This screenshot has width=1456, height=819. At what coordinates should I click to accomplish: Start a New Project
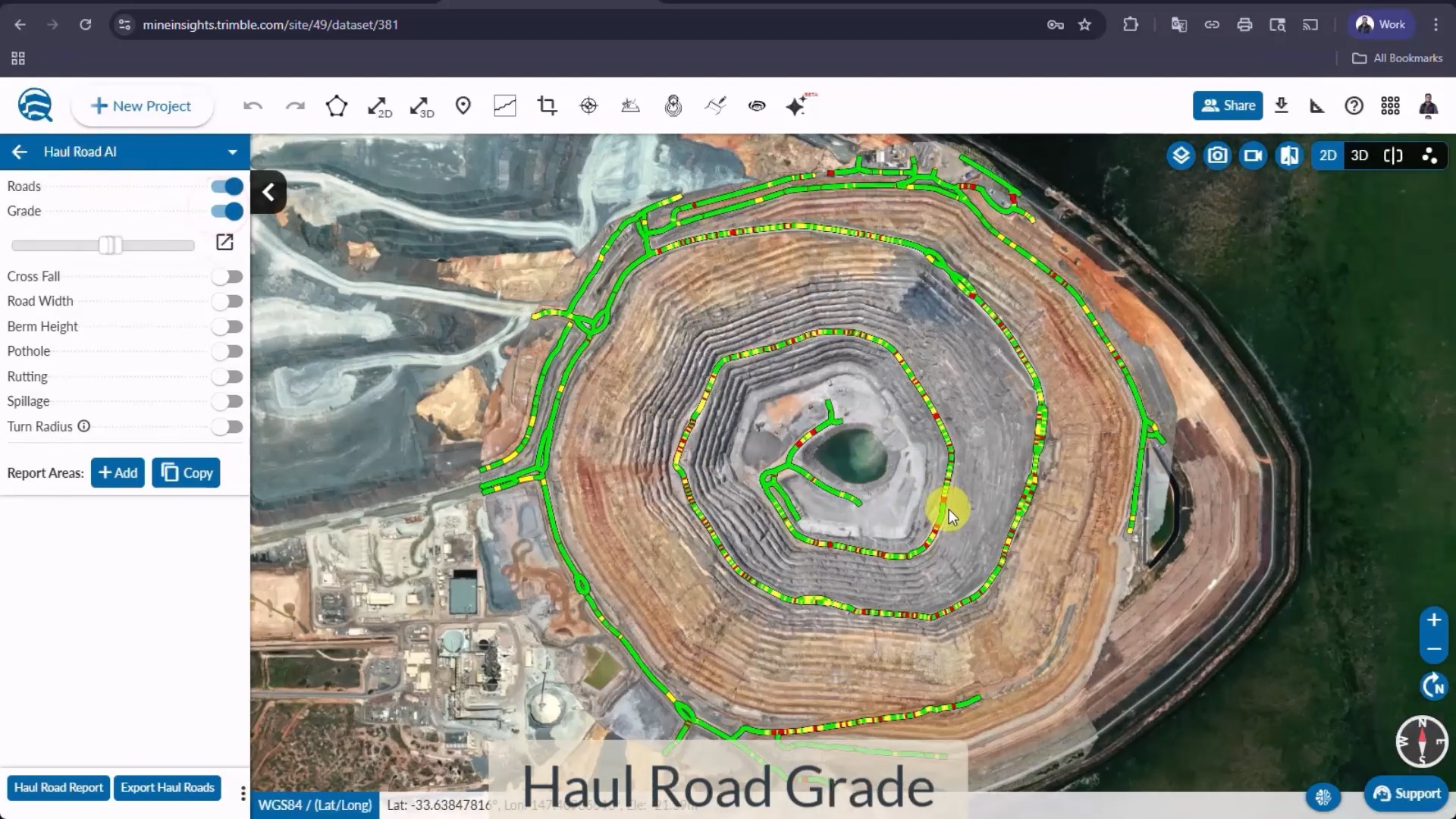[142, 106]
